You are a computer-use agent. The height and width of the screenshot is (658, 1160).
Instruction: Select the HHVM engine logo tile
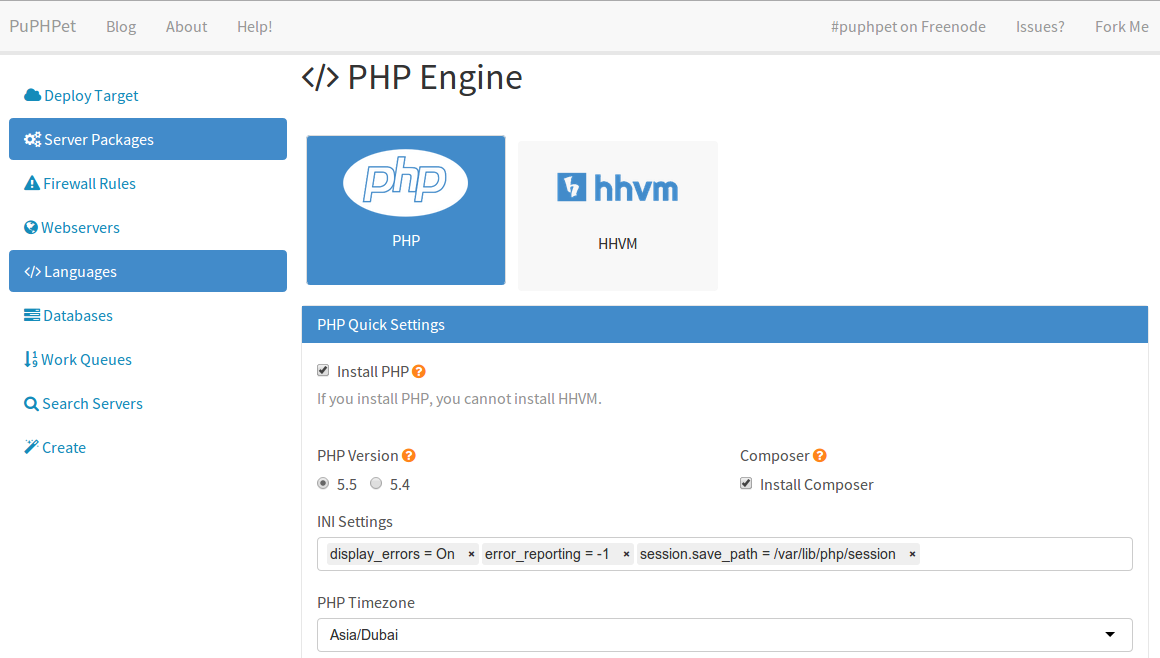point(618,215)
